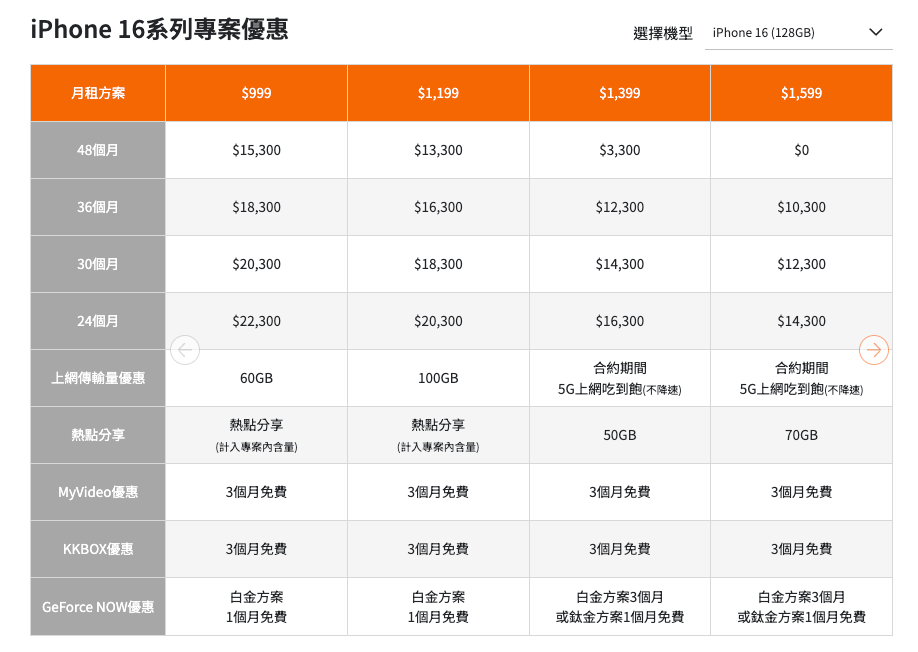
Task: Click the 熱點分享 row label in gray column
Action: coord(98,435)
